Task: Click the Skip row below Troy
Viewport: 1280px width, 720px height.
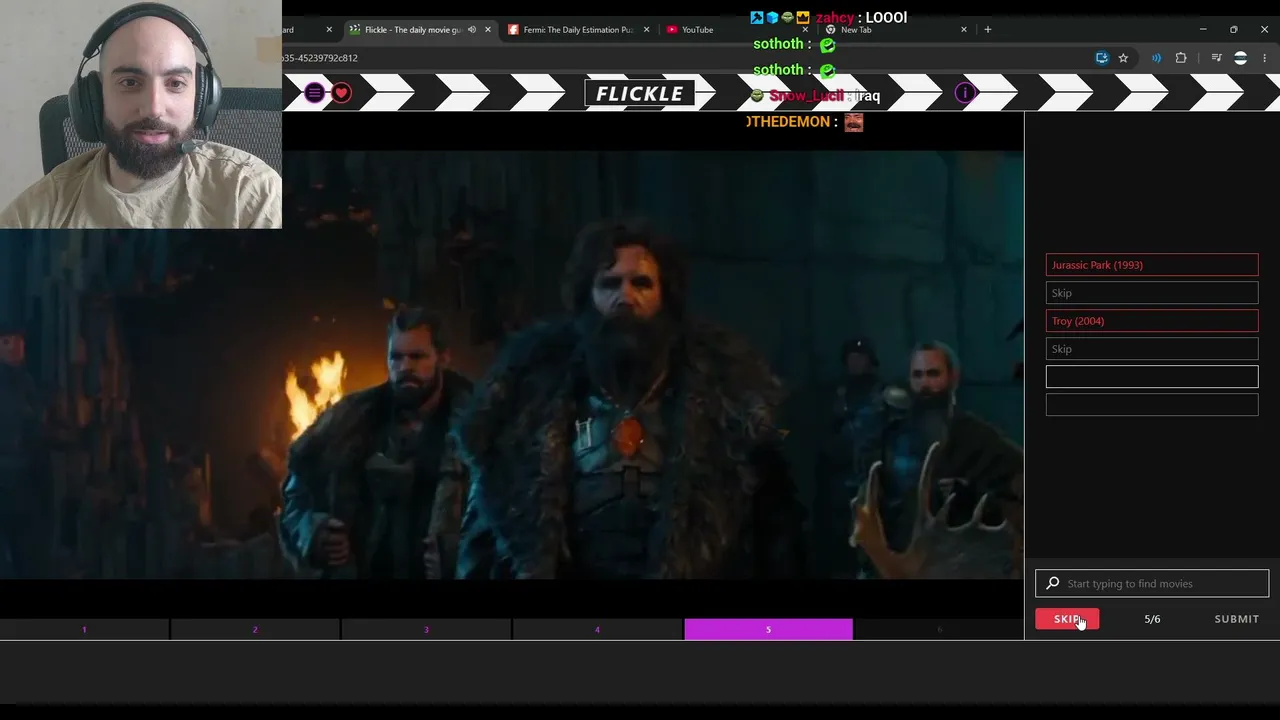Action: [1152, 349]
